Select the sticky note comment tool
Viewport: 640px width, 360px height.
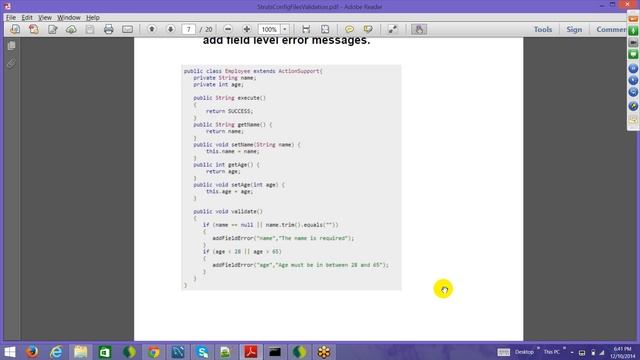[x=349, y=29]
